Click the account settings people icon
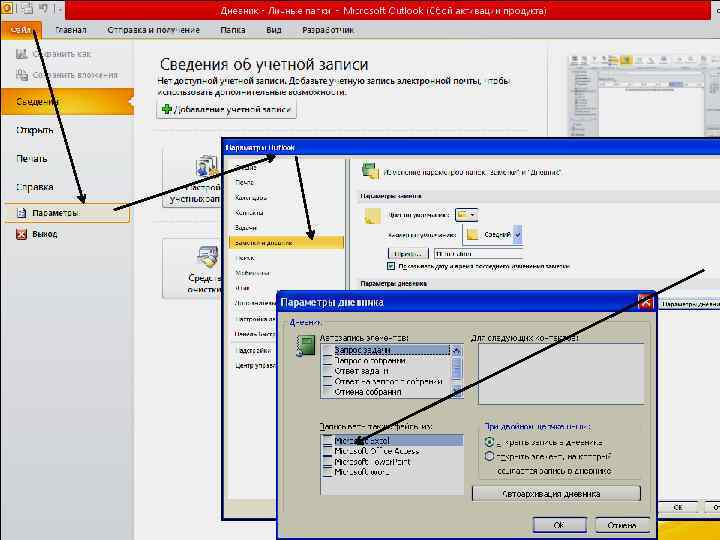This screenshot has height=540, width=720. (207, 167)
